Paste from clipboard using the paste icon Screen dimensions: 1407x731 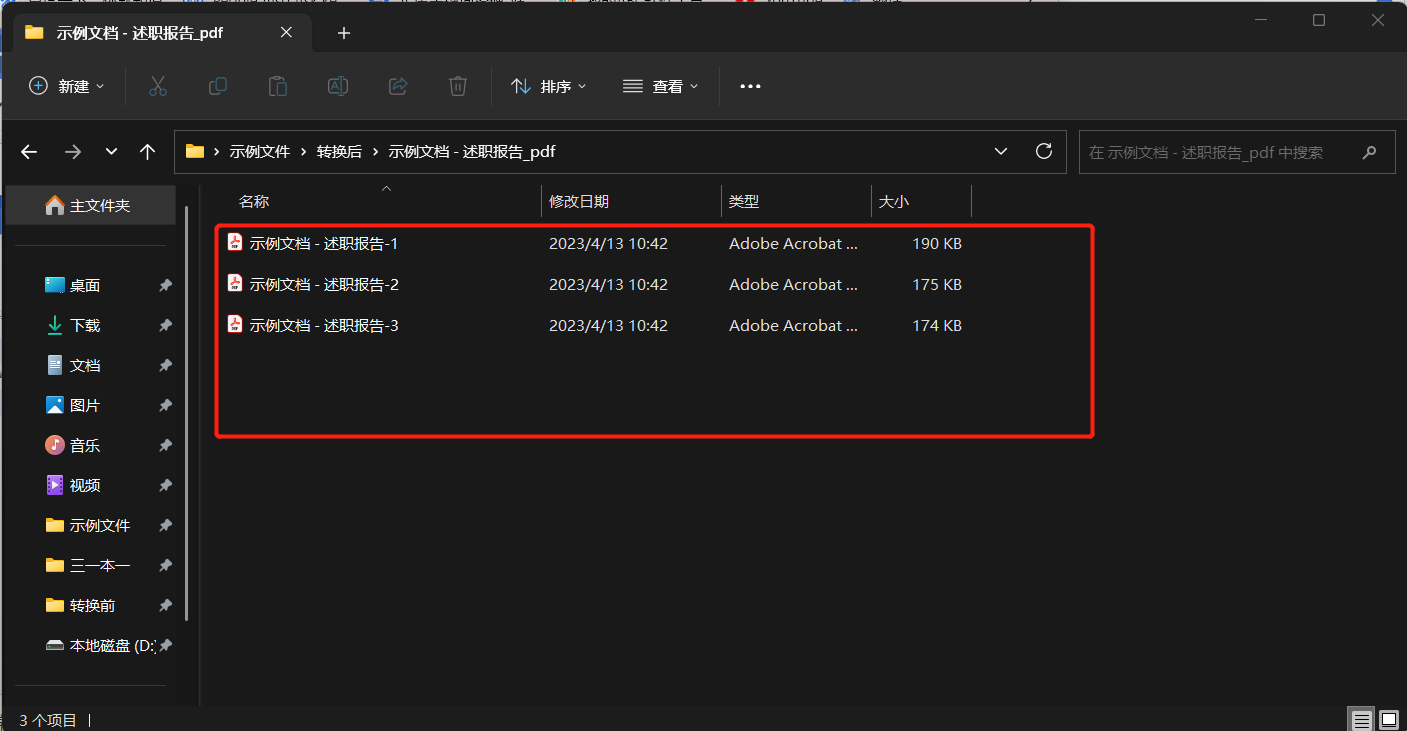[x=277, y=86]
